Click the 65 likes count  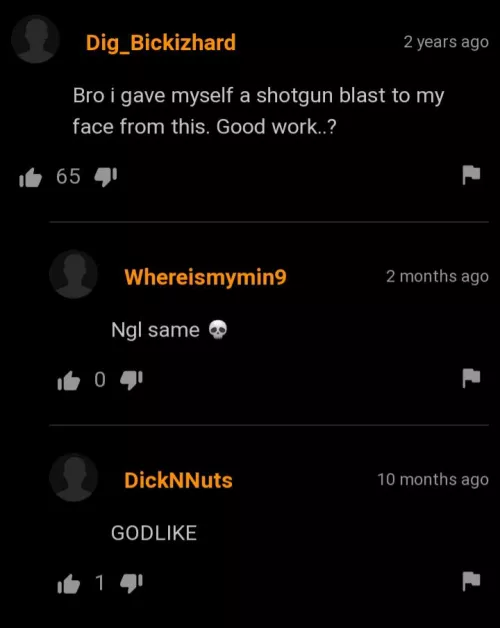click(68, 177)
